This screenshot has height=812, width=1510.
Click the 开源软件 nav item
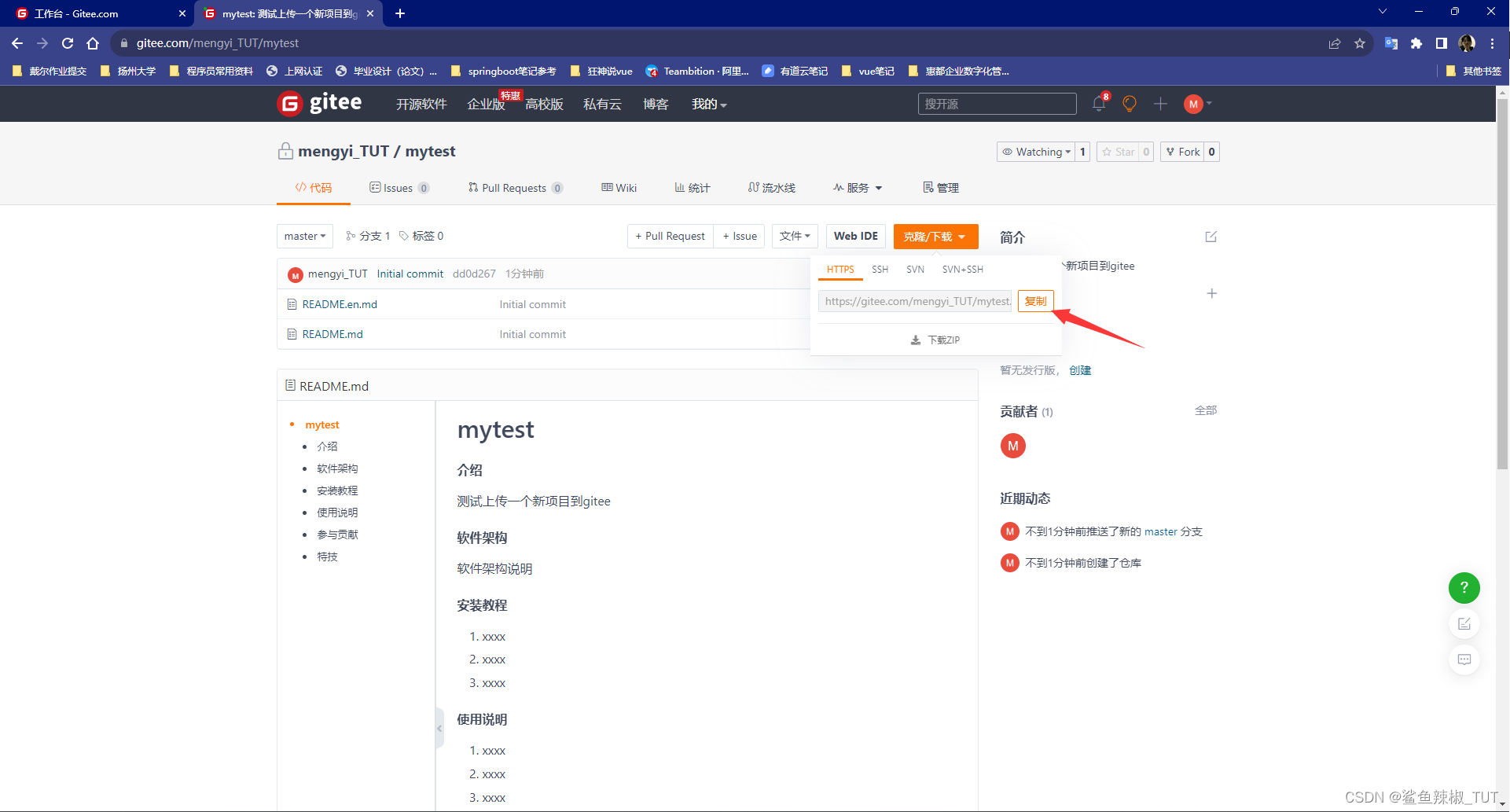click(421, 104)
